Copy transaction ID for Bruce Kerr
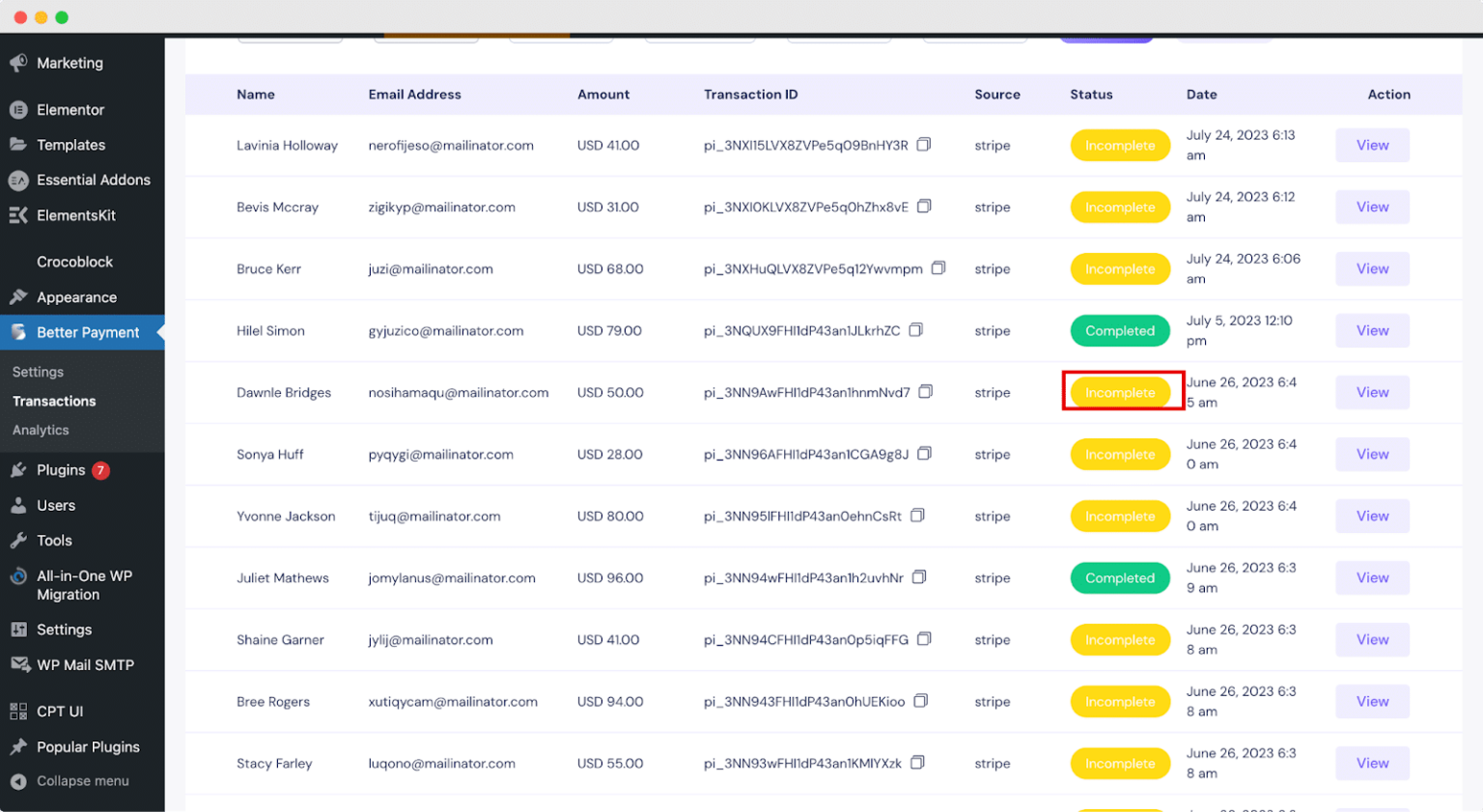1483x812 pixels. [937, 268]
